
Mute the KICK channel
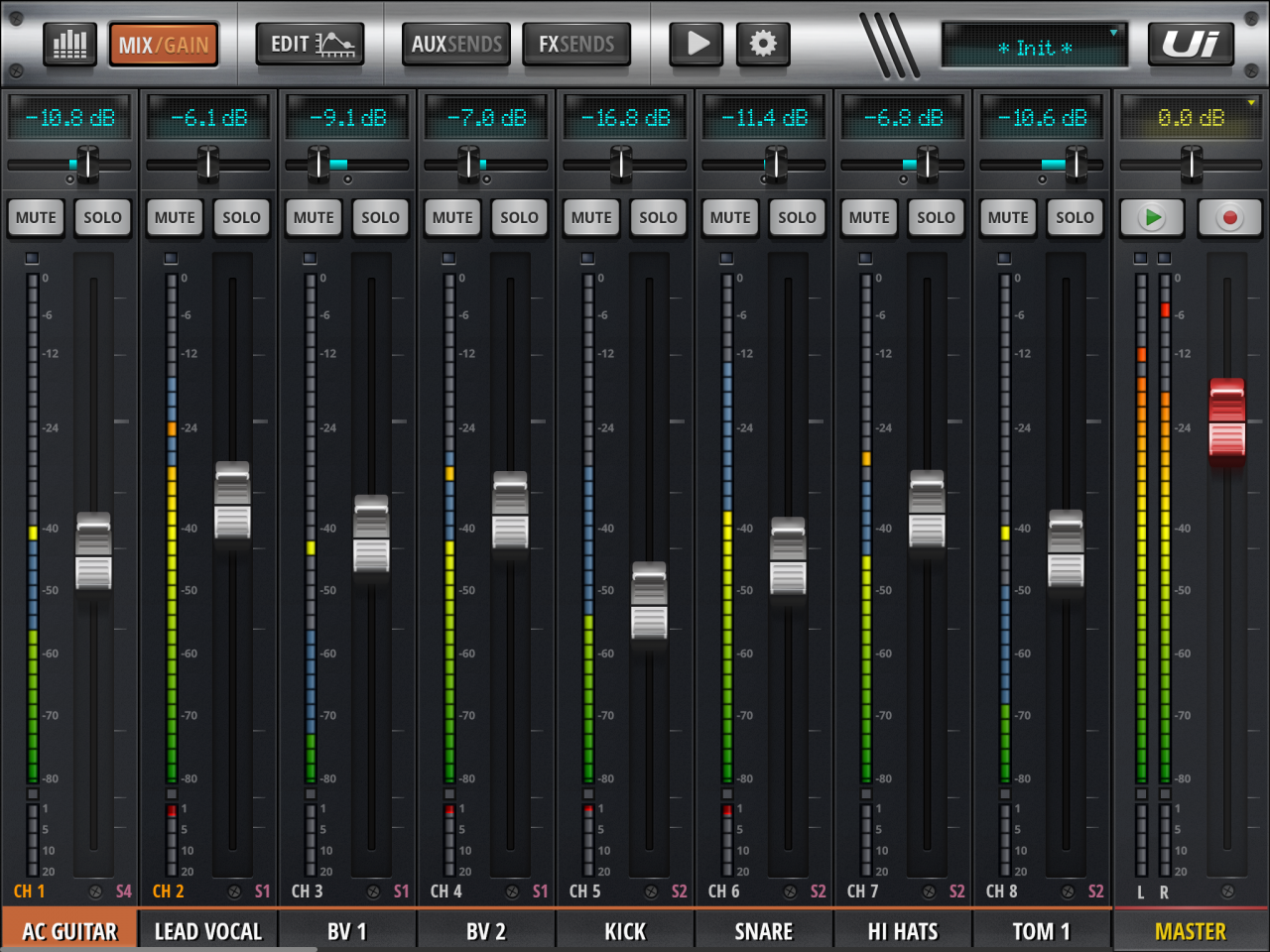coord(591,217)
